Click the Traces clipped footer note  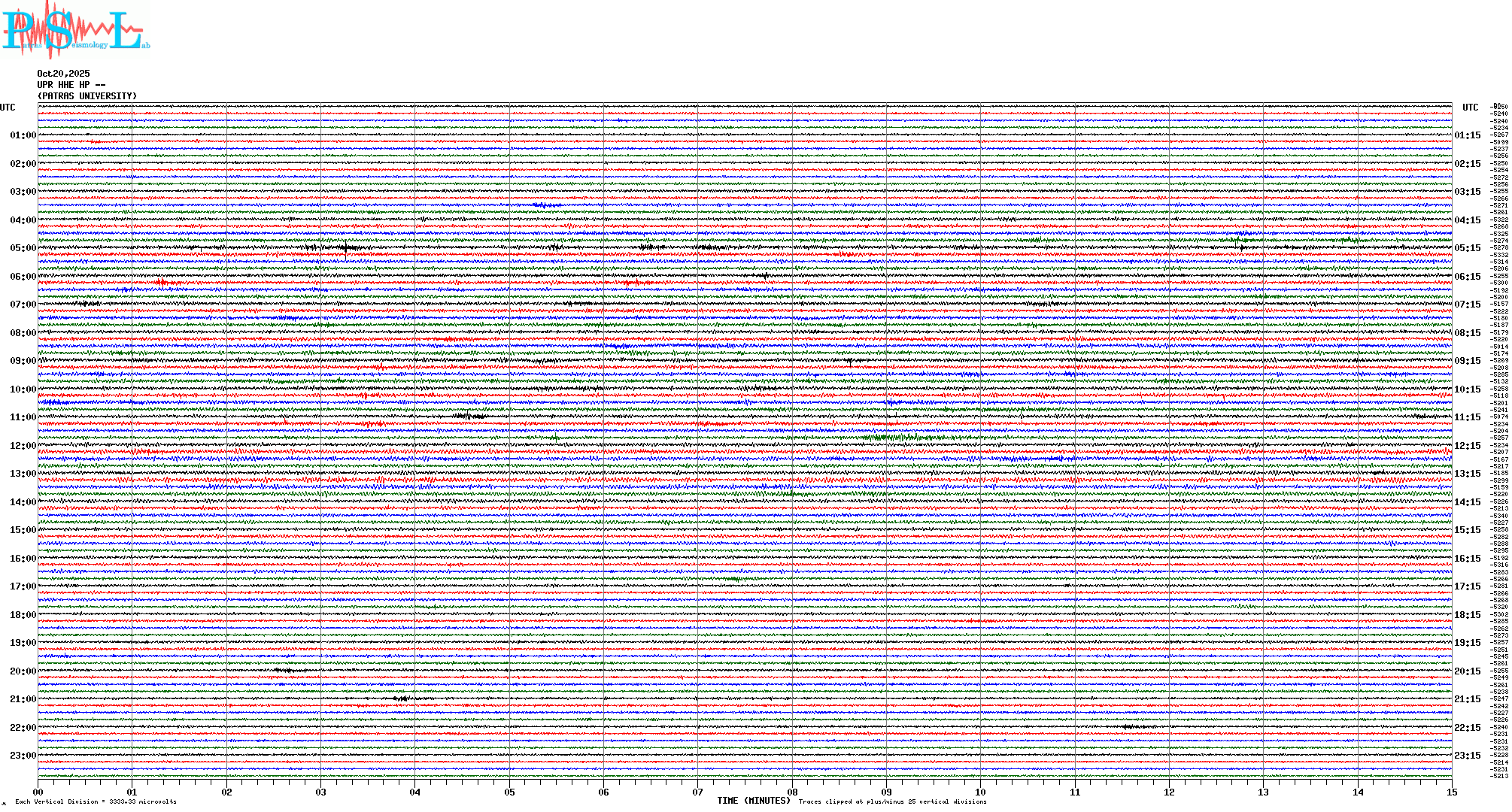(892, 801)
